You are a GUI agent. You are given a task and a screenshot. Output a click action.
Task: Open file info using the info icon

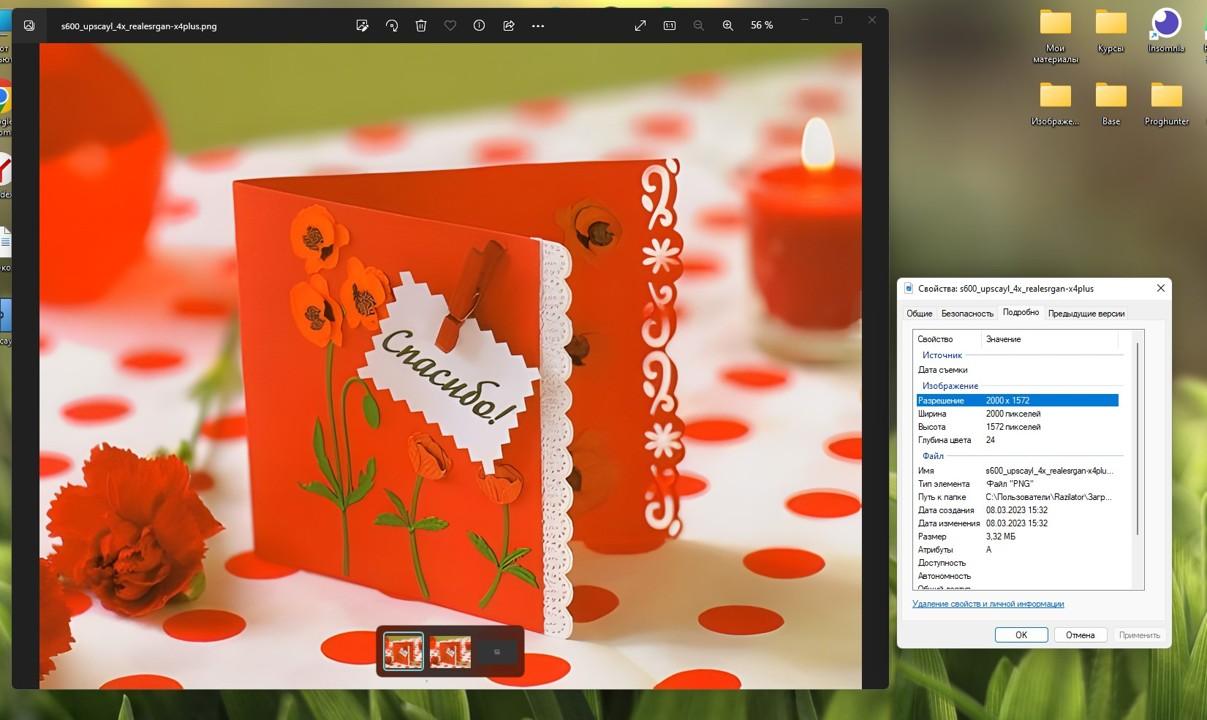coord(479,26)
